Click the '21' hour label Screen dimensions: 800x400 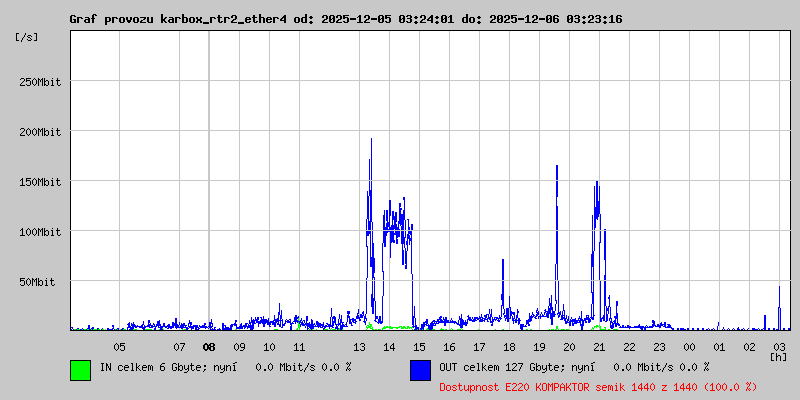coord(599,347)
